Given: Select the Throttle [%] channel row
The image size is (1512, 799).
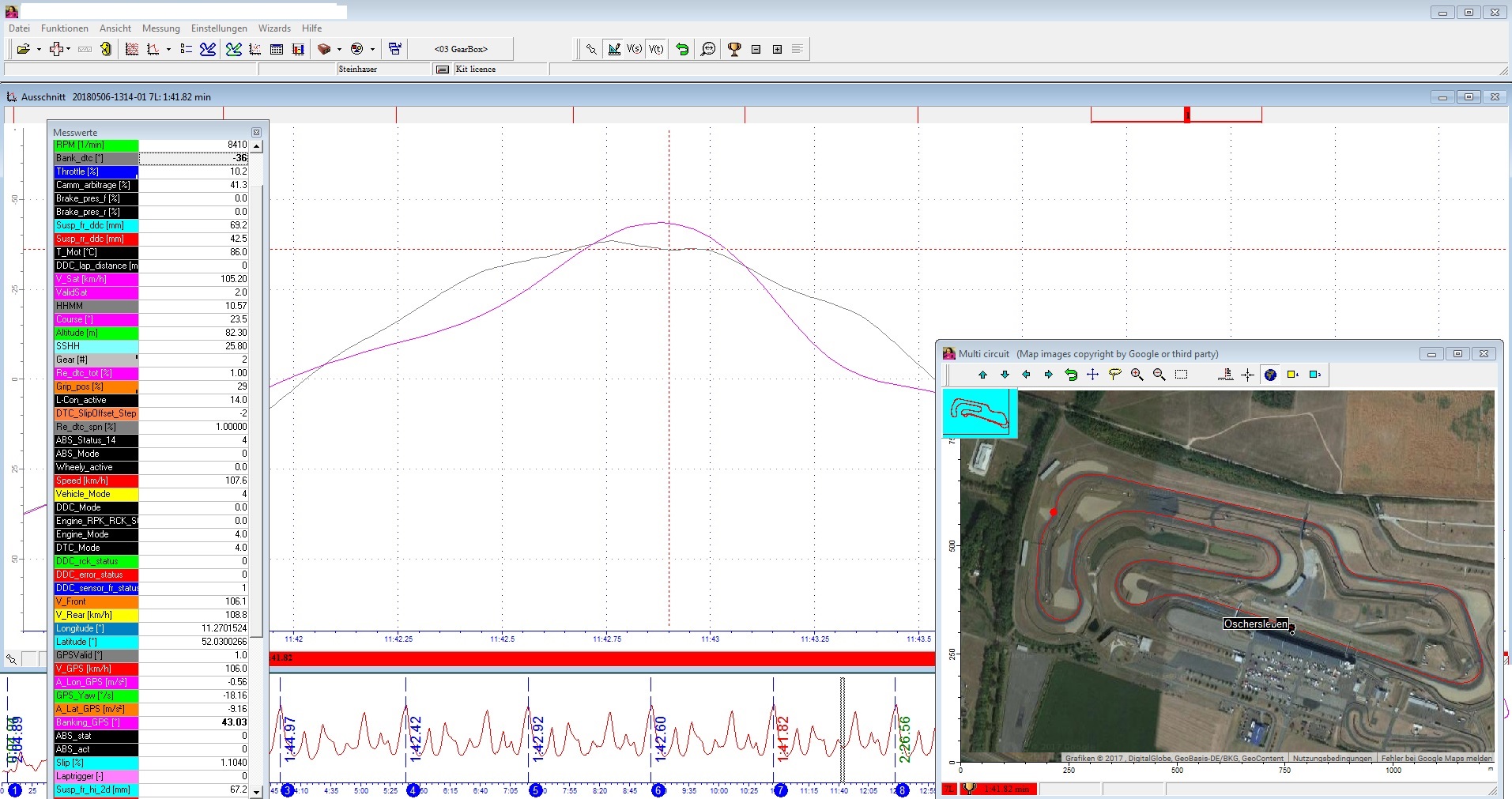Looking at the screenshot, I should click(96, 171).
